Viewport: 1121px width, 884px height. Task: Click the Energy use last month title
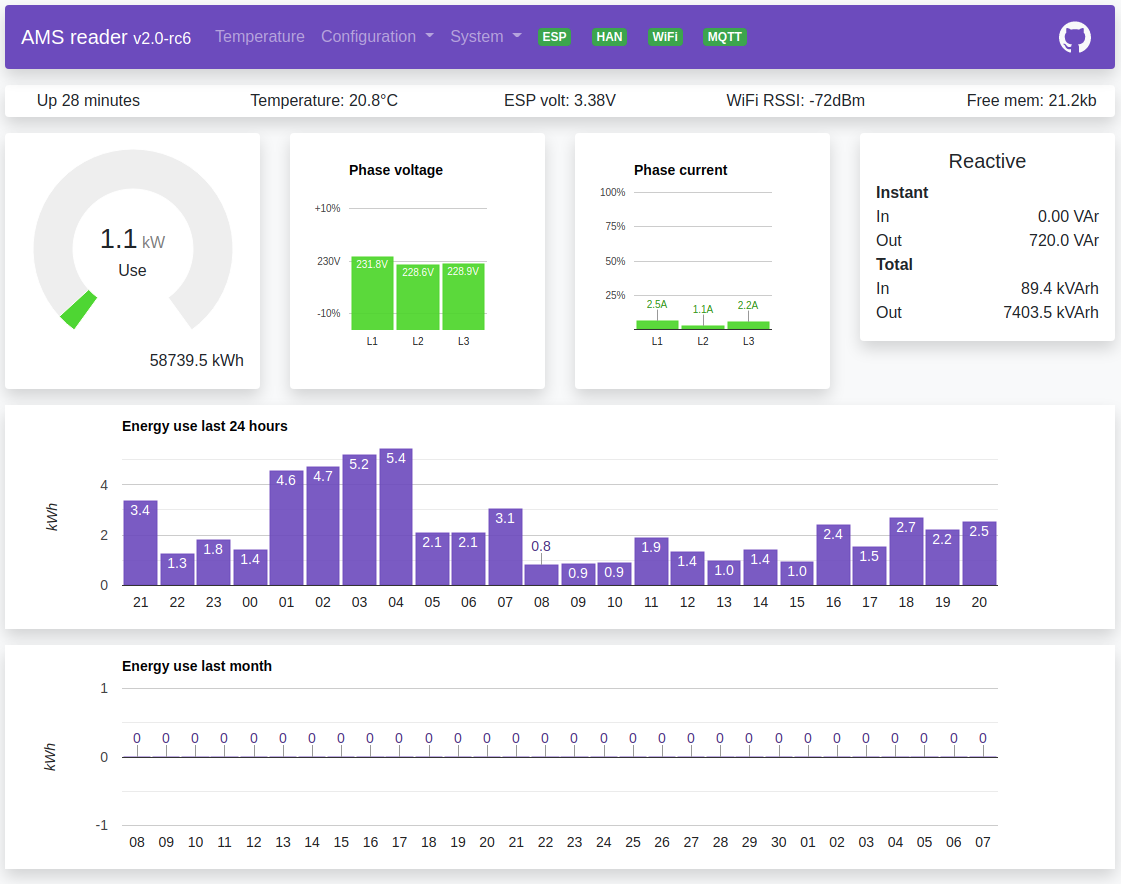click(x=197, y=666)
